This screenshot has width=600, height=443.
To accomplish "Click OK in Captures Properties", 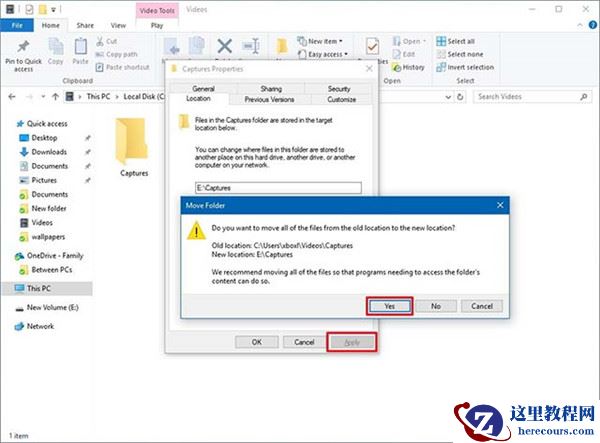I will coord(257,342).
